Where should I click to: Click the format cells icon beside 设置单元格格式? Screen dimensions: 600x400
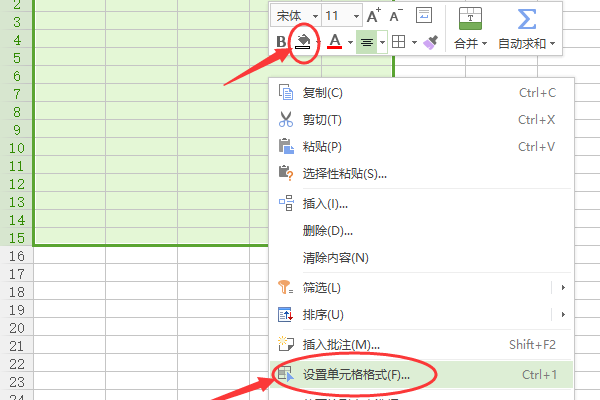(x=285, y=374)
